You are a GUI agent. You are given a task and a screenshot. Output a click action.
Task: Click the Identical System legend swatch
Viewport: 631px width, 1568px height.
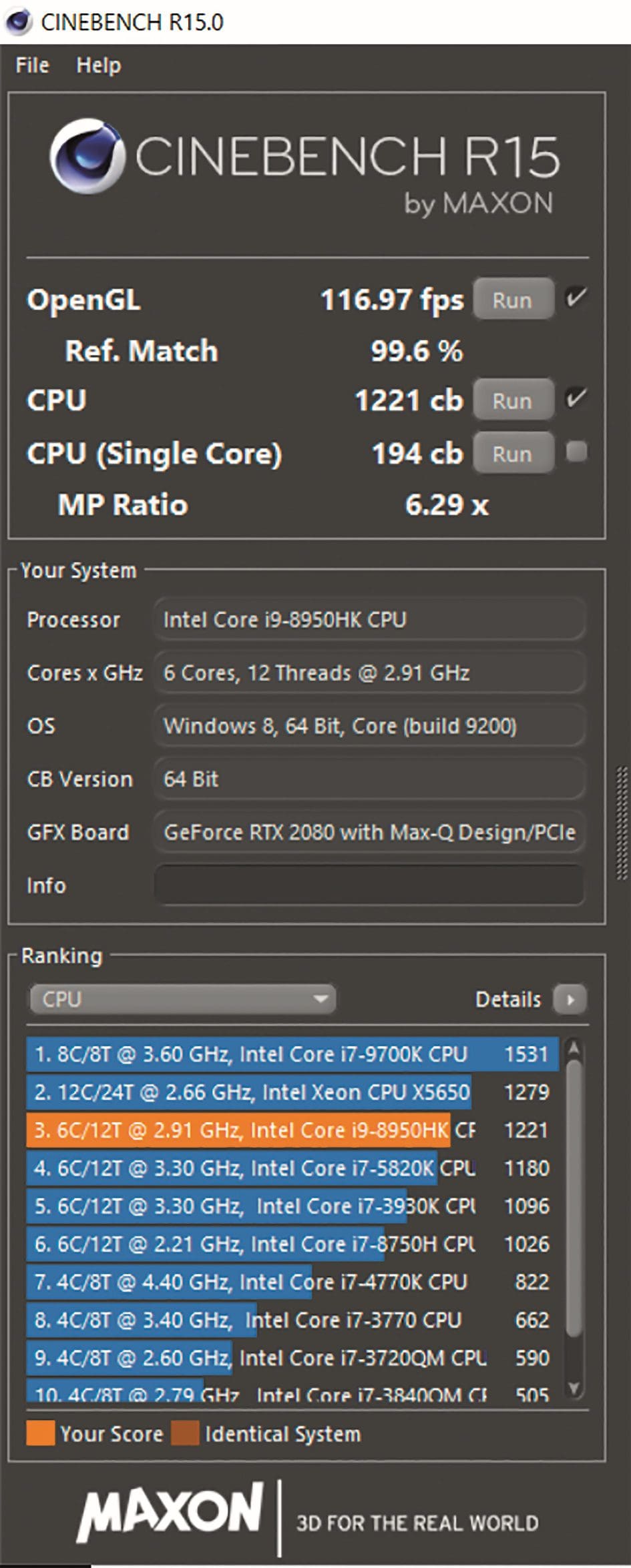(185, 1434)
